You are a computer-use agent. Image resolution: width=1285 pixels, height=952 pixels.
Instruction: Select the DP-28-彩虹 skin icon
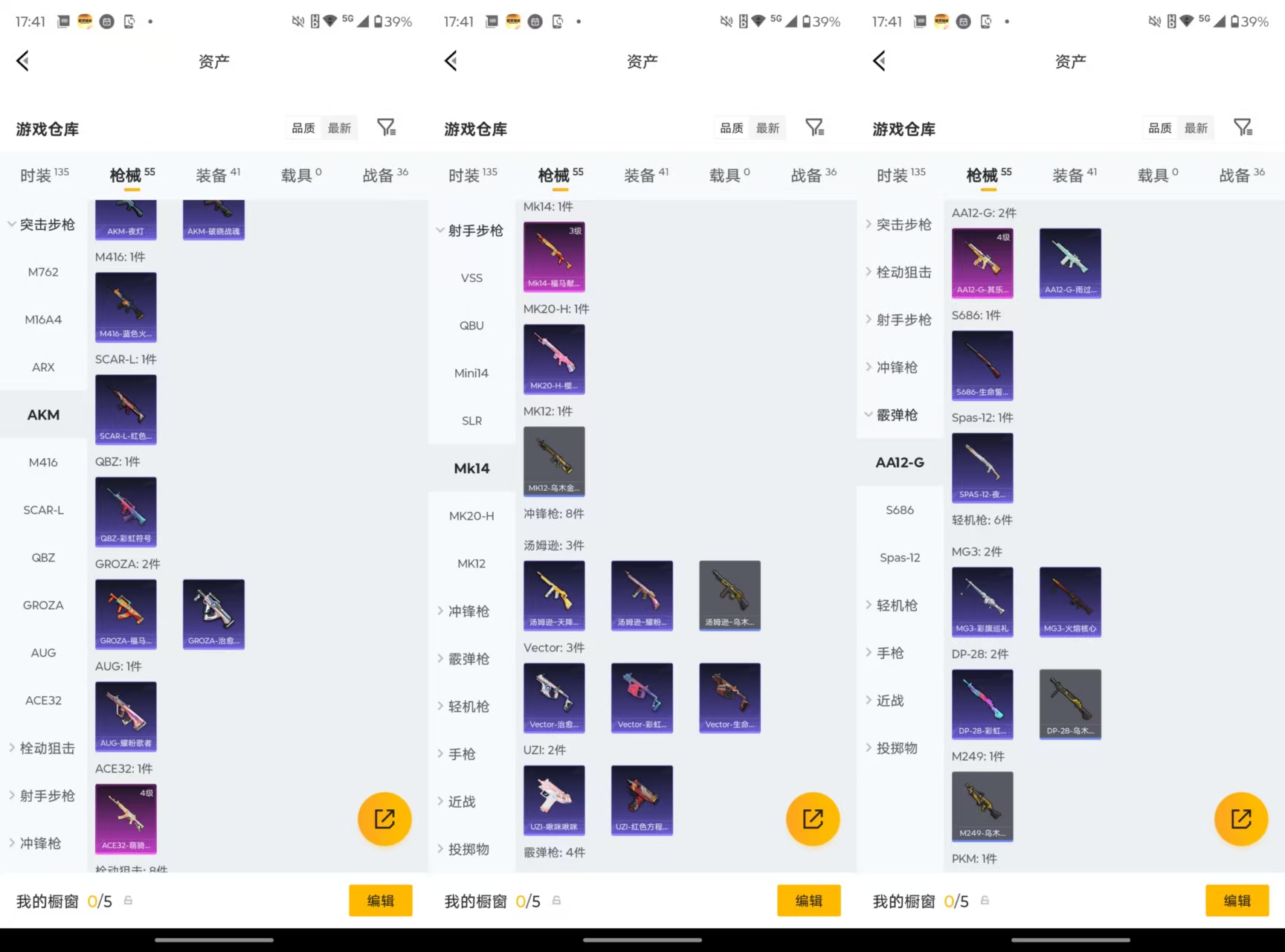tap(982, 704)
